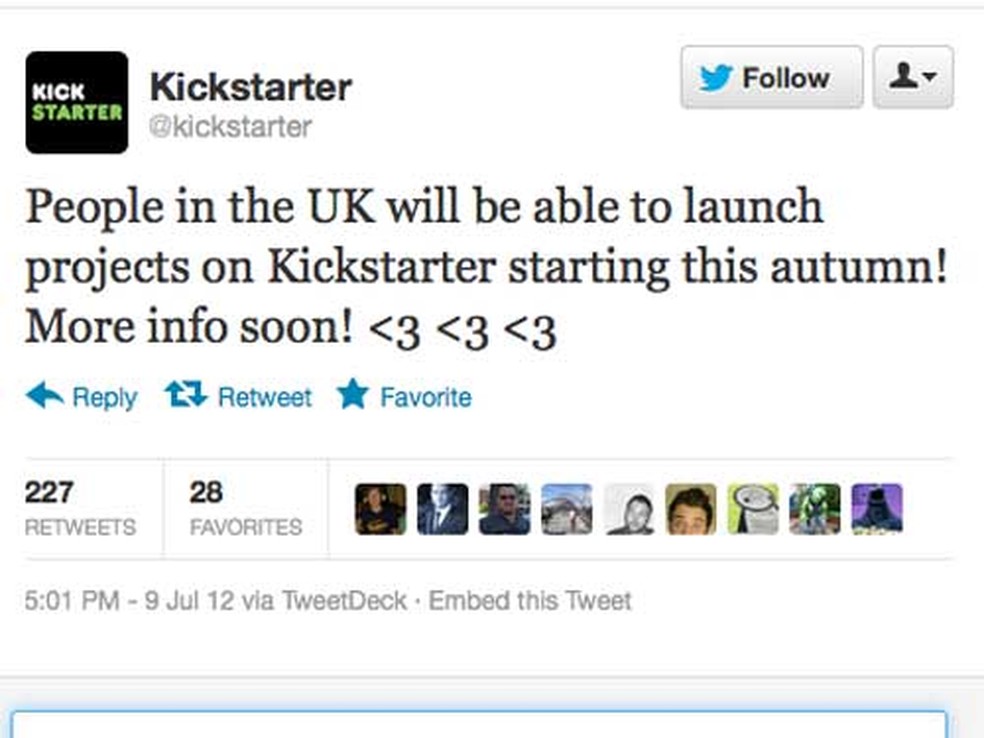The image size is (984, 738).
Task: Select the Kickstarter profile avatar
Action: pyautogui.click(x=77, y=102)
